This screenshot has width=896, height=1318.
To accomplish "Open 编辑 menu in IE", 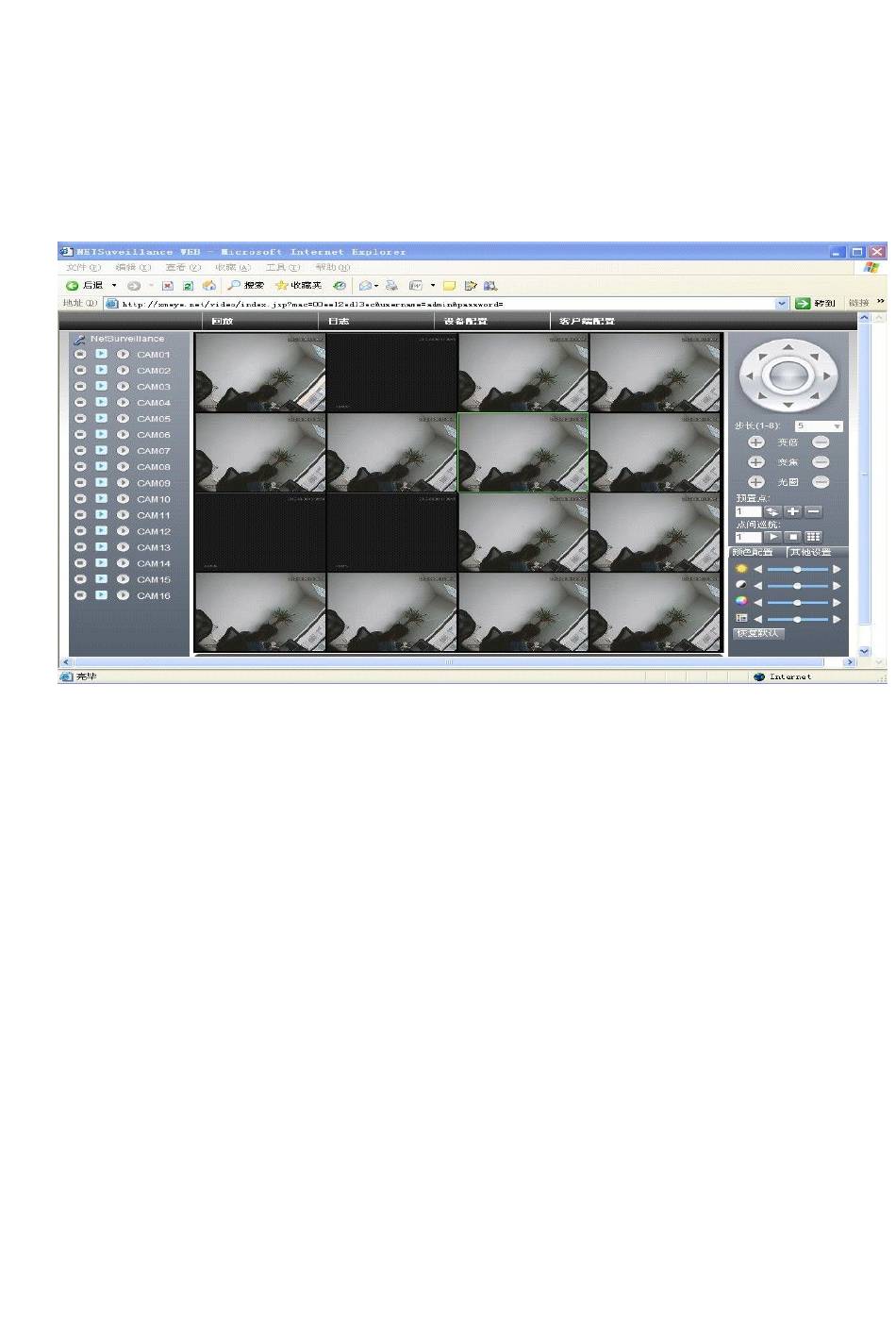I will coord(133,268).
